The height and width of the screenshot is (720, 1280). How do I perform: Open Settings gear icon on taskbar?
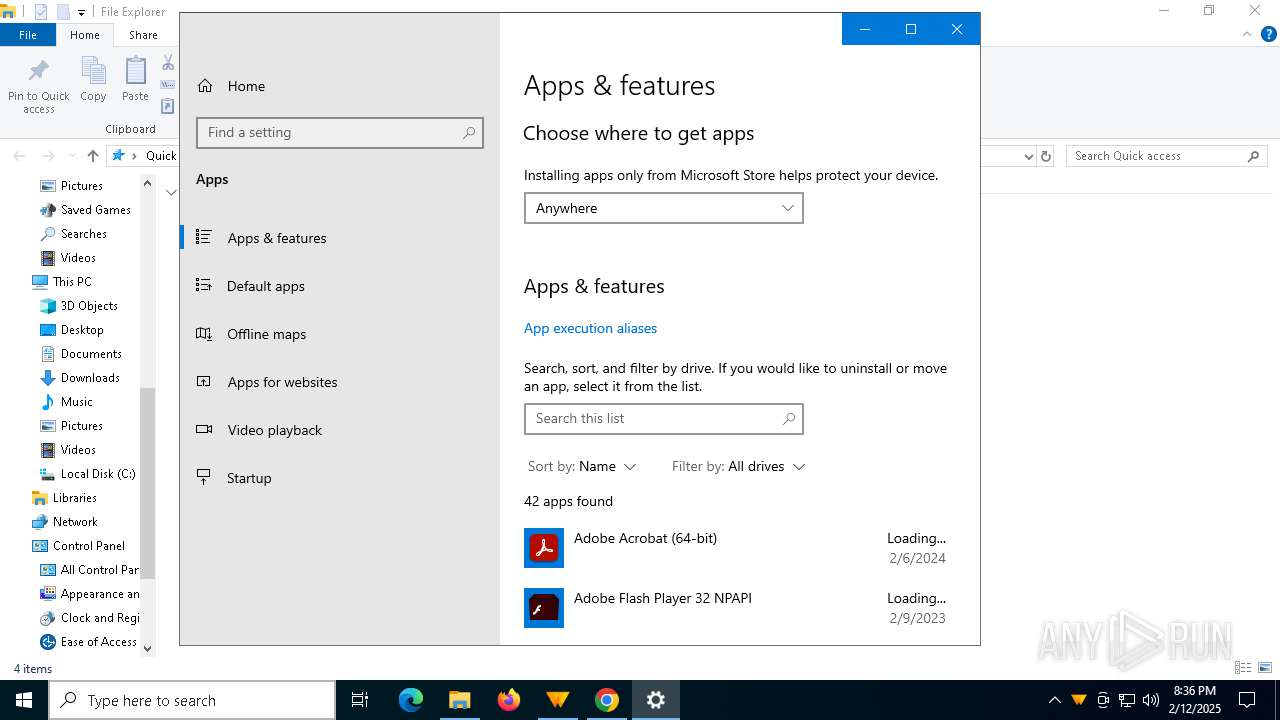click(x=656, y=700)
